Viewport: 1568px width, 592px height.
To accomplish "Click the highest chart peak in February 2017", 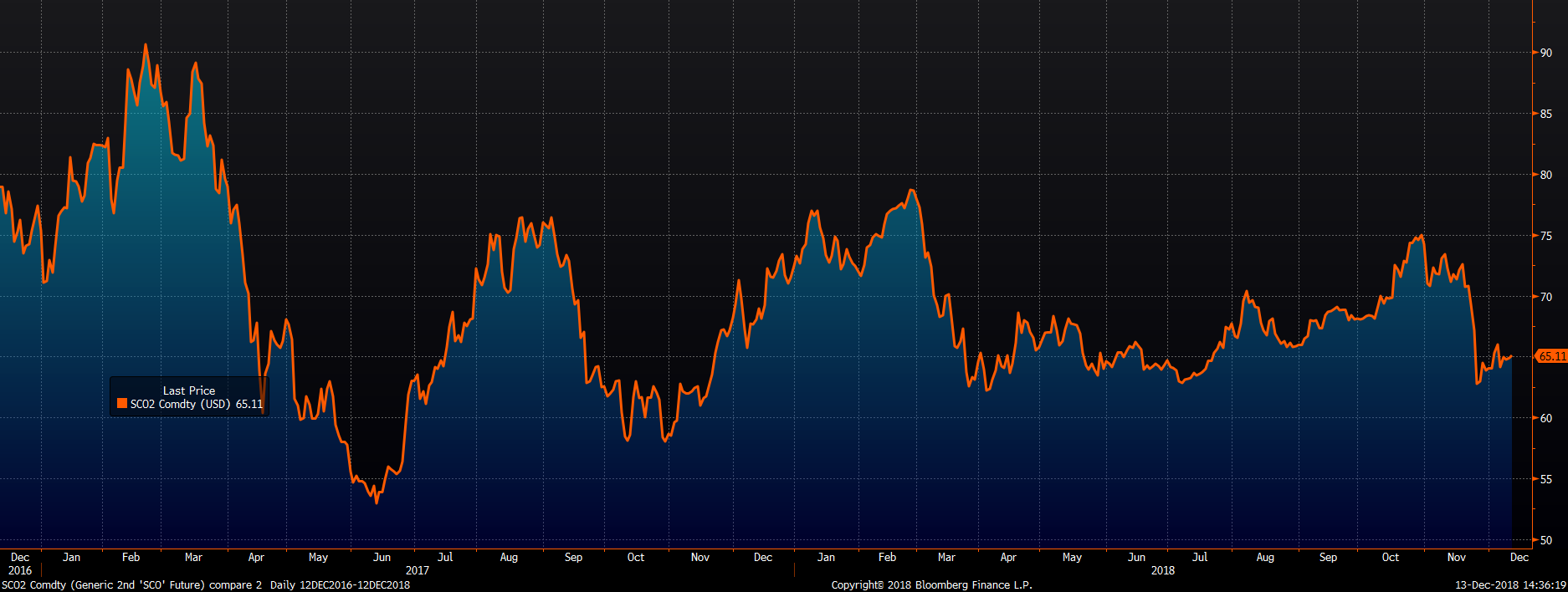I will (x=146, y=45).
